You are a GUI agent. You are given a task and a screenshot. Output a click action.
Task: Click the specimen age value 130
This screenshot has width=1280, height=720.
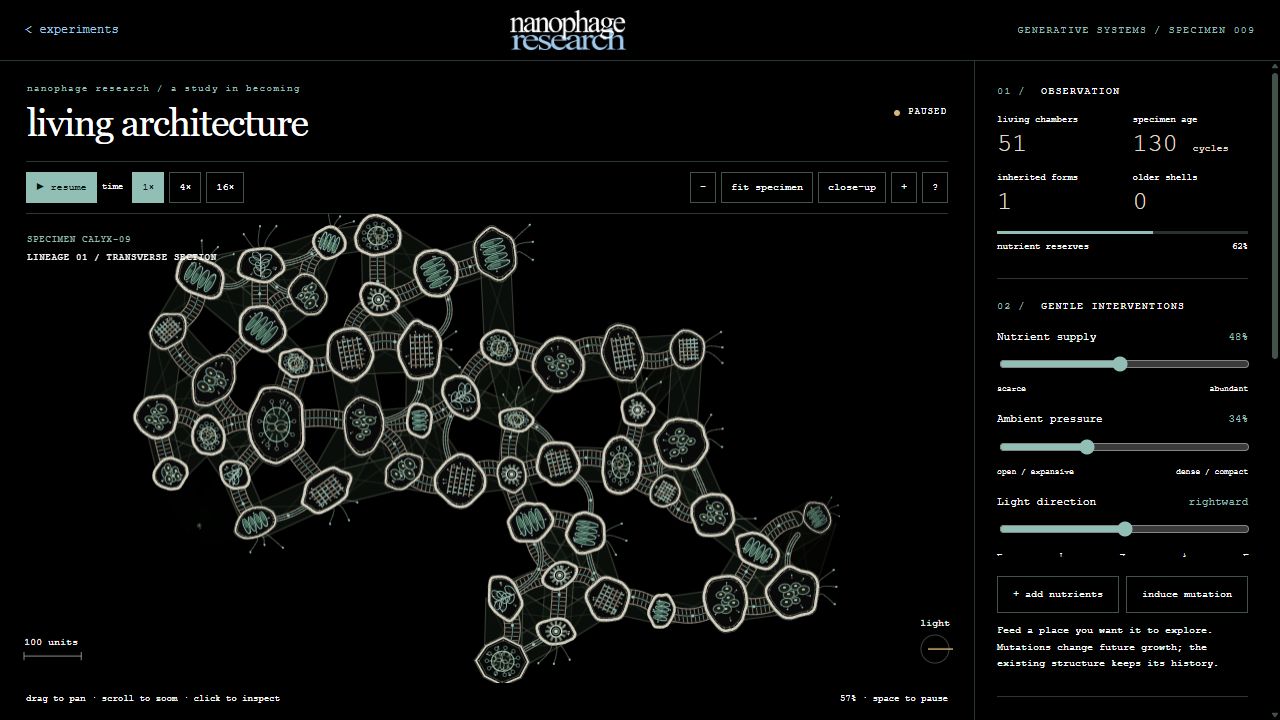tap(1155, 144)
